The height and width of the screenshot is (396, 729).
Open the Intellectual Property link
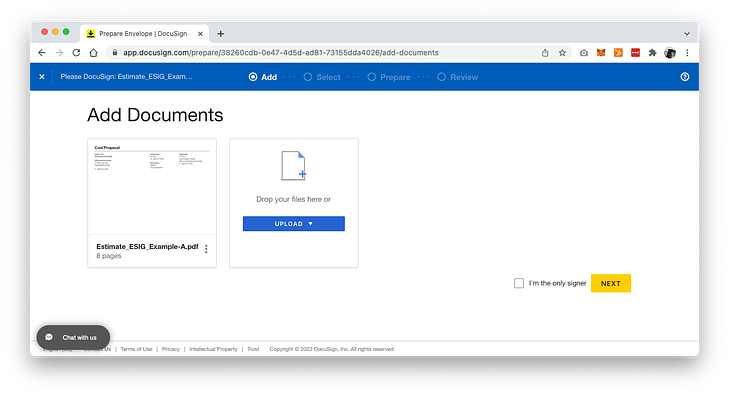[213, 349]
